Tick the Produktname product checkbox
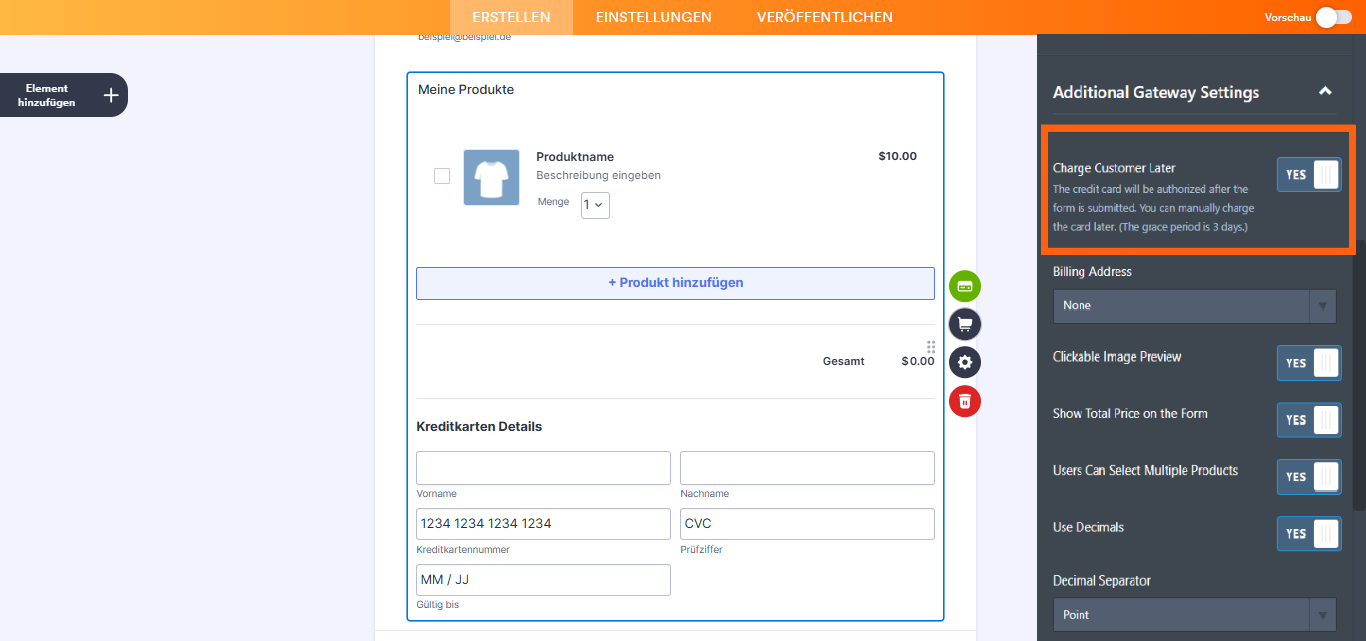 [442, 176]
